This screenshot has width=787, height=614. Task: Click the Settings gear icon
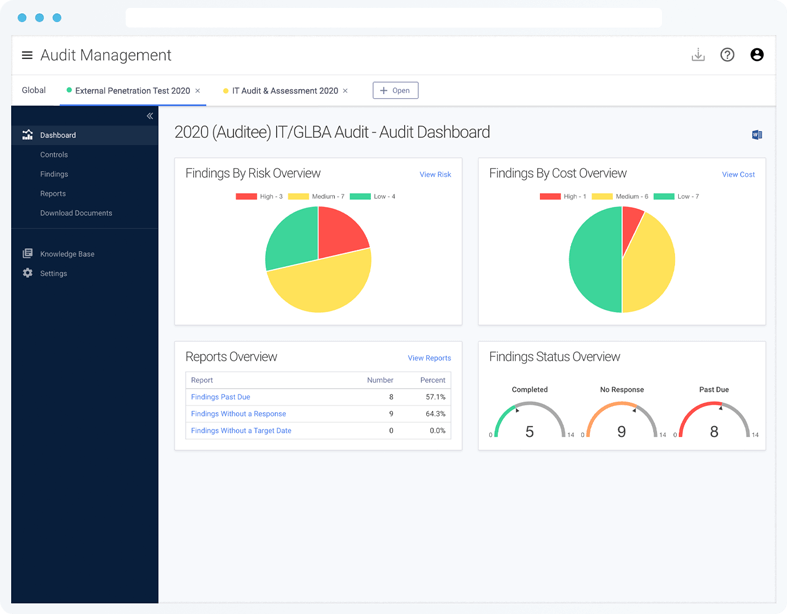(28, 273)
